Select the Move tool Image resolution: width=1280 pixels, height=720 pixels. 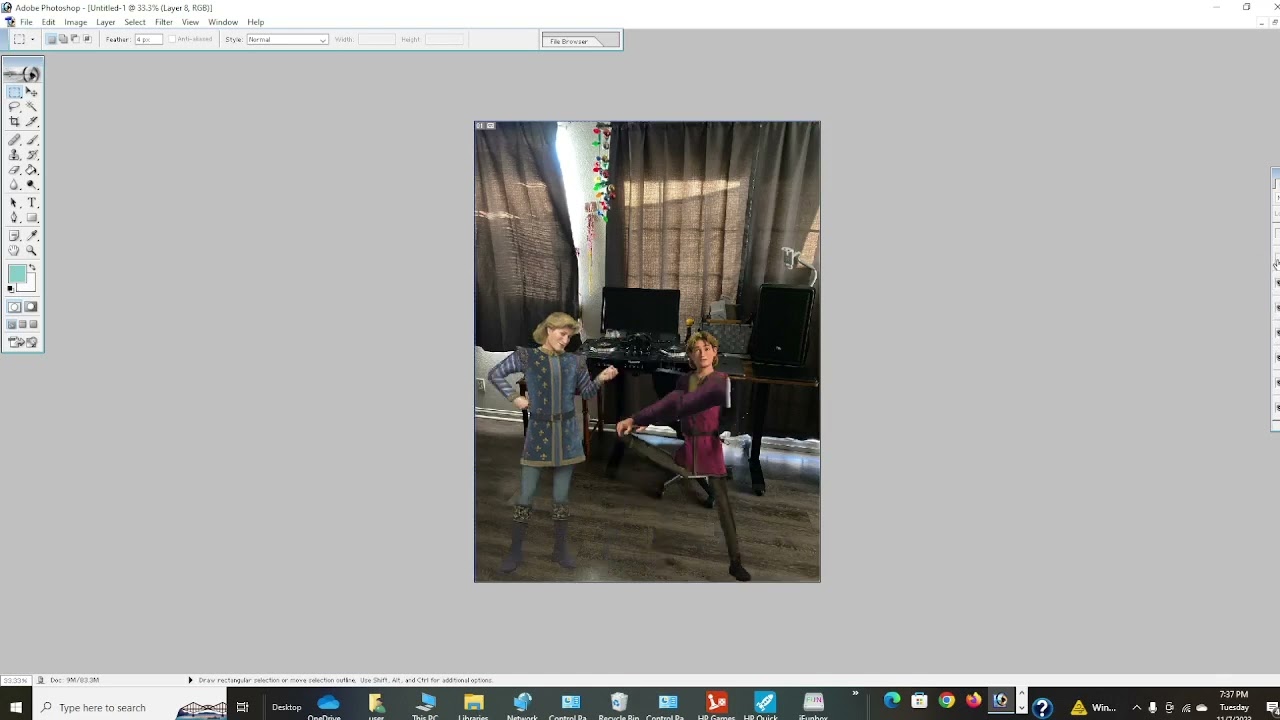(x=31, y=91)
